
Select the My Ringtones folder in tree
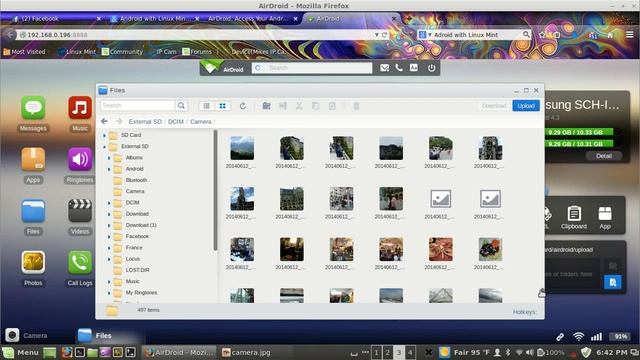click(141, 293)
